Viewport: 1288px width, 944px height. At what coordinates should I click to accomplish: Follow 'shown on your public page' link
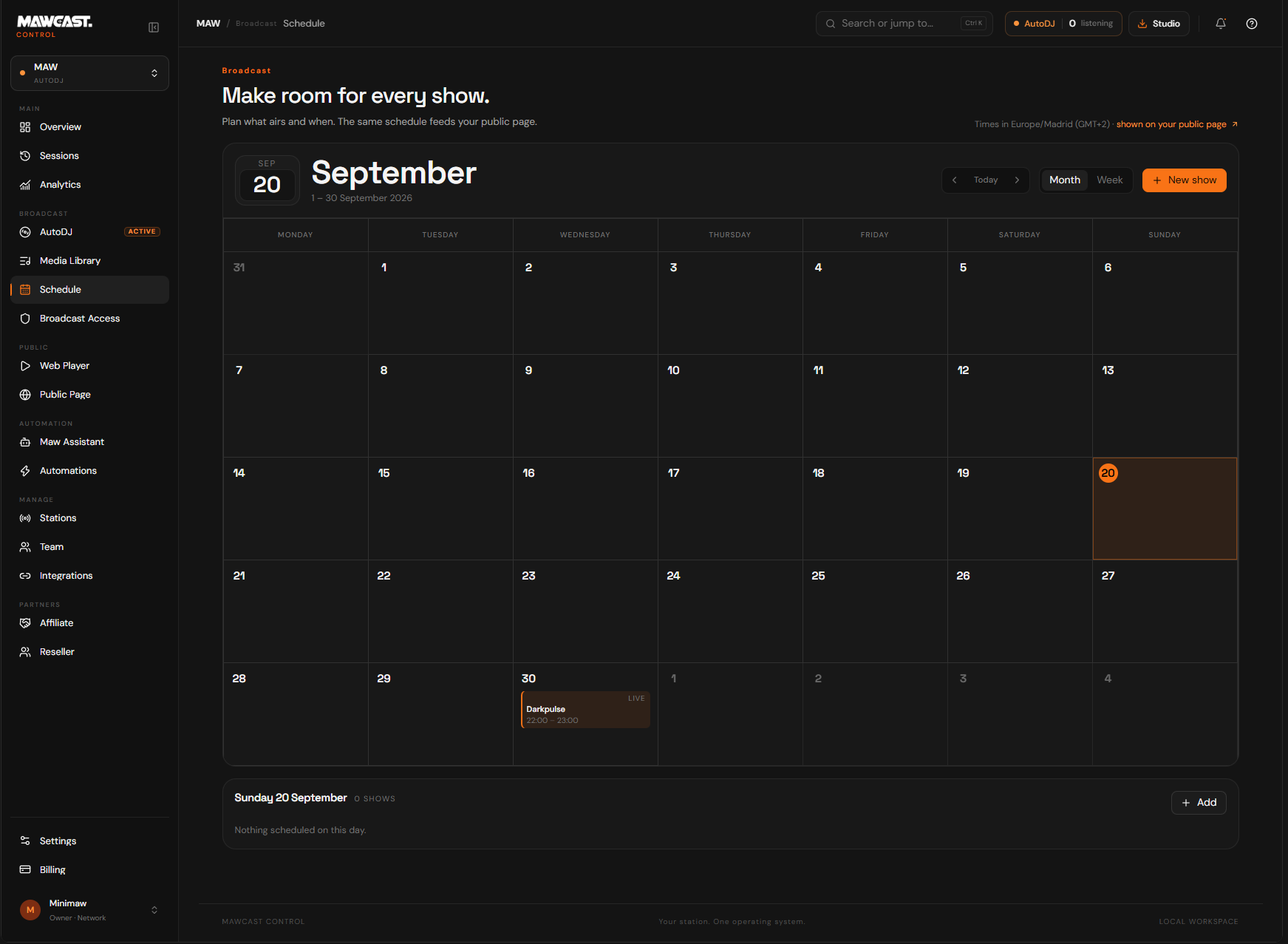[1177, 124]
